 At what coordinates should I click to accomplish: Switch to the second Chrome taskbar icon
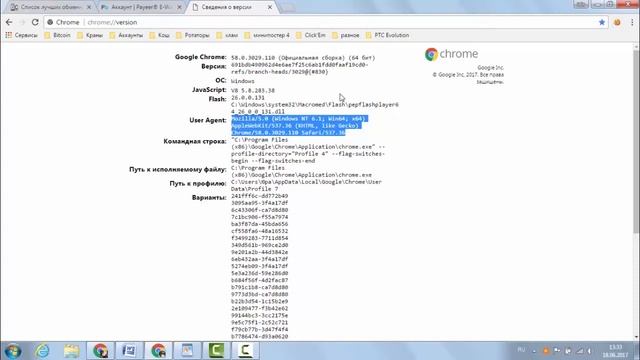click(x=158, y=351)
